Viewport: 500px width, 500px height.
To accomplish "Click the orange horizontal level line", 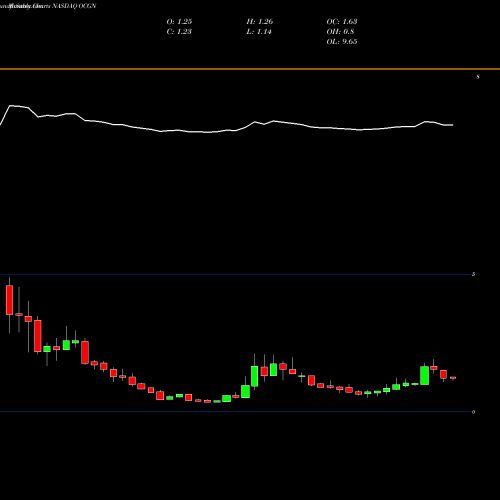I will [x=250, y=69].
